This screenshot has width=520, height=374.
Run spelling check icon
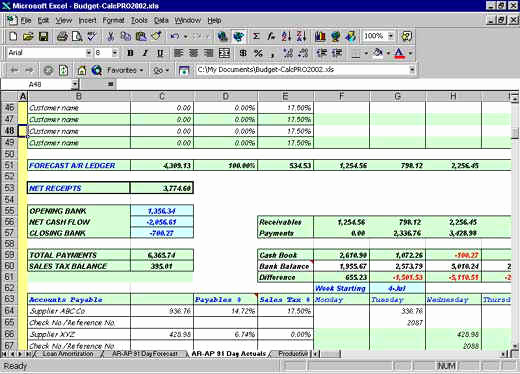pyautogui.click(x=92, y=36)
